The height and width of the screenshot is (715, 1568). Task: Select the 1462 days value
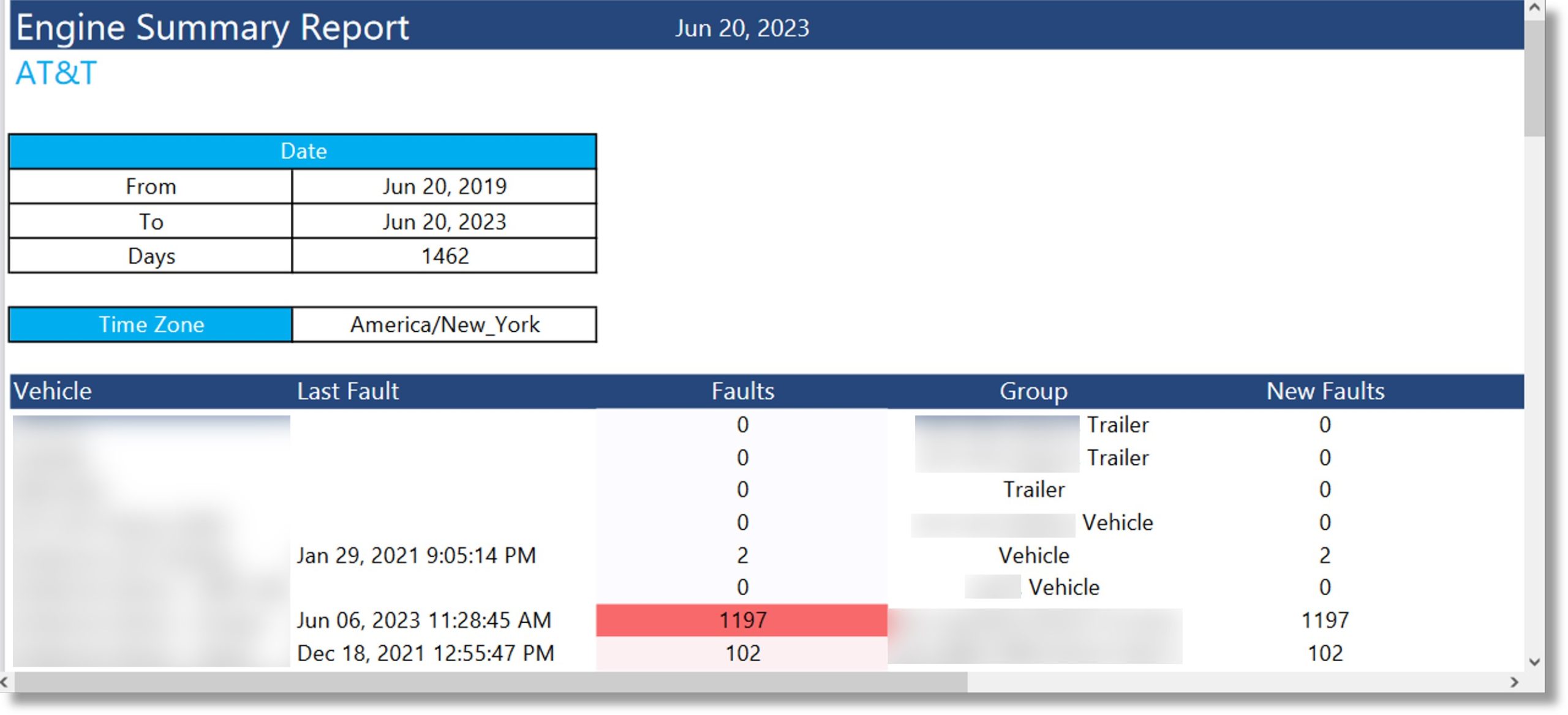click(445, 256)
